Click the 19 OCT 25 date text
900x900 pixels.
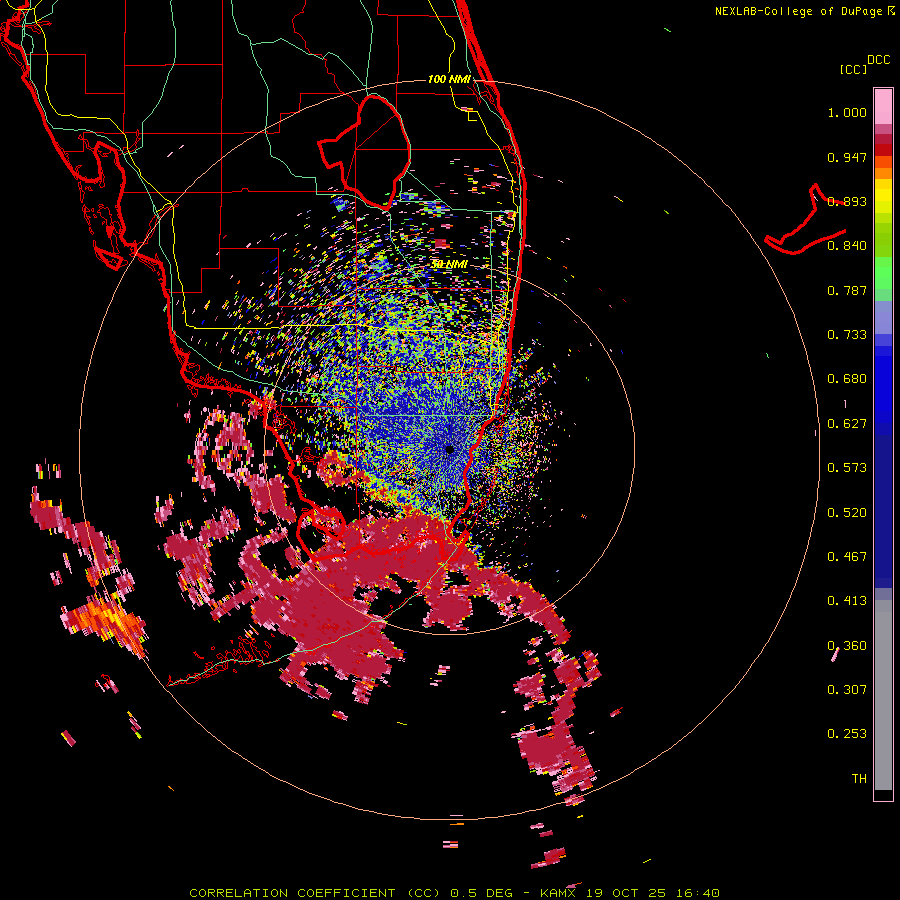click(627, 893)
